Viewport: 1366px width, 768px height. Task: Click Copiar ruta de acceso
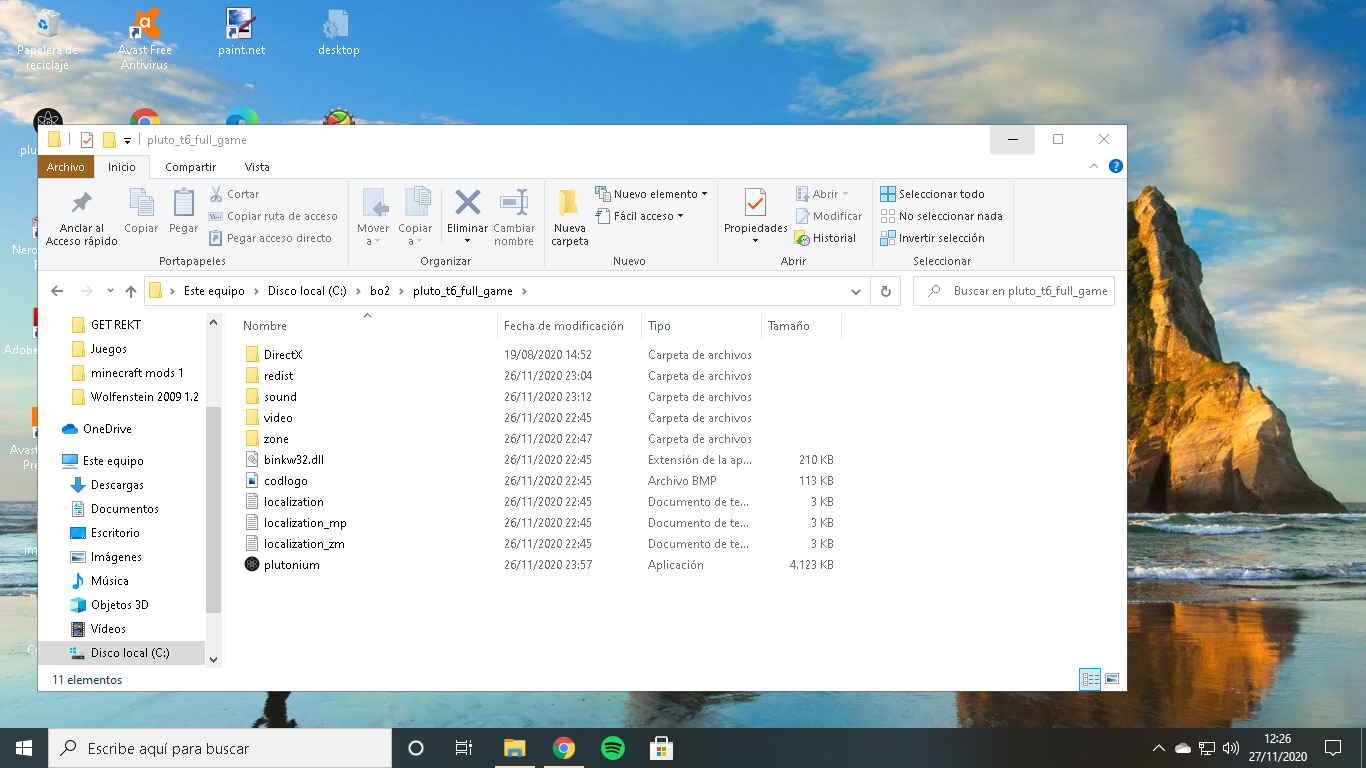click(273, 216)
